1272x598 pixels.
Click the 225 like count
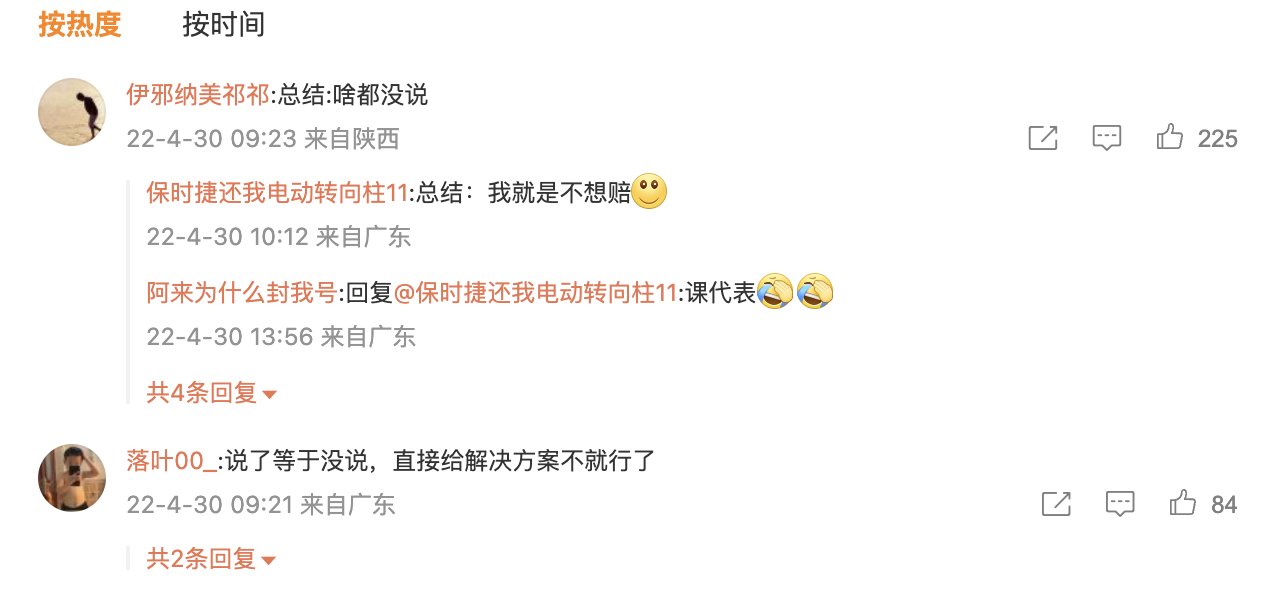[1218, 139]
